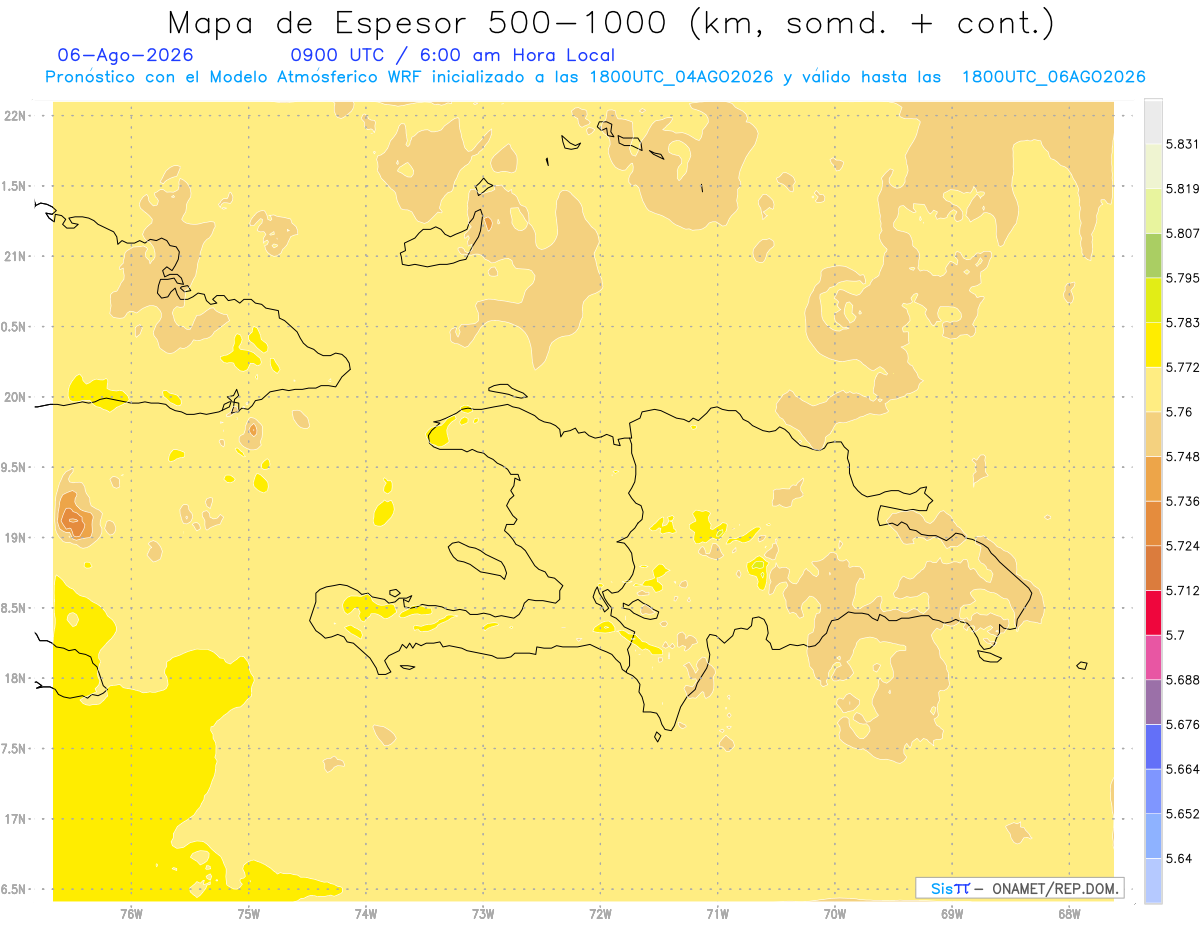Click the 68W longitude label
The height and width of the screenshot is (927, 1200).
tap(1069, 914)
